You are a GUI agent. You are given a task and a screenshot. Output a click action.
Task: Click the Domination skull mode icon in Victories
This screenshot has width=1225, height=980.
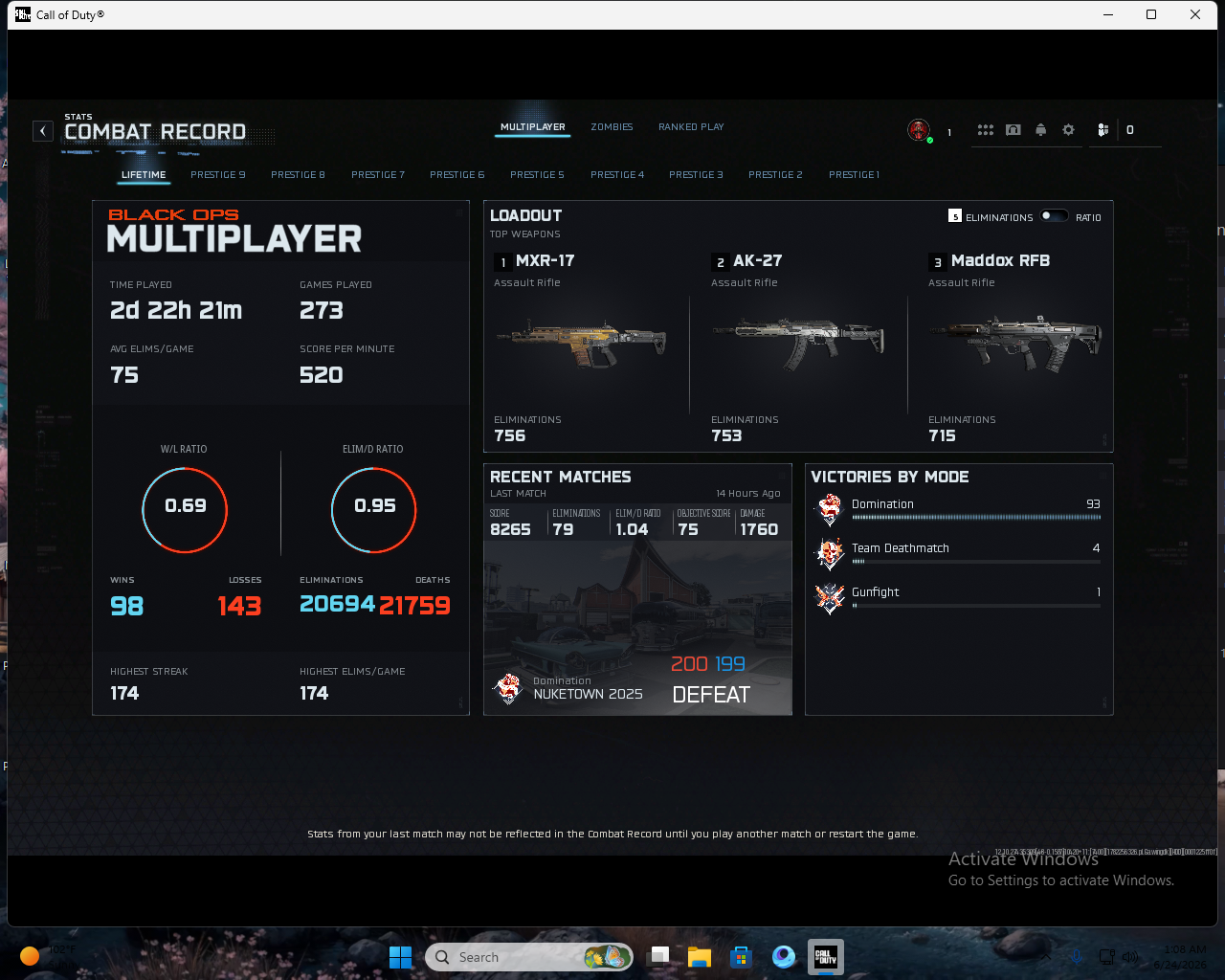click(830, 510)
